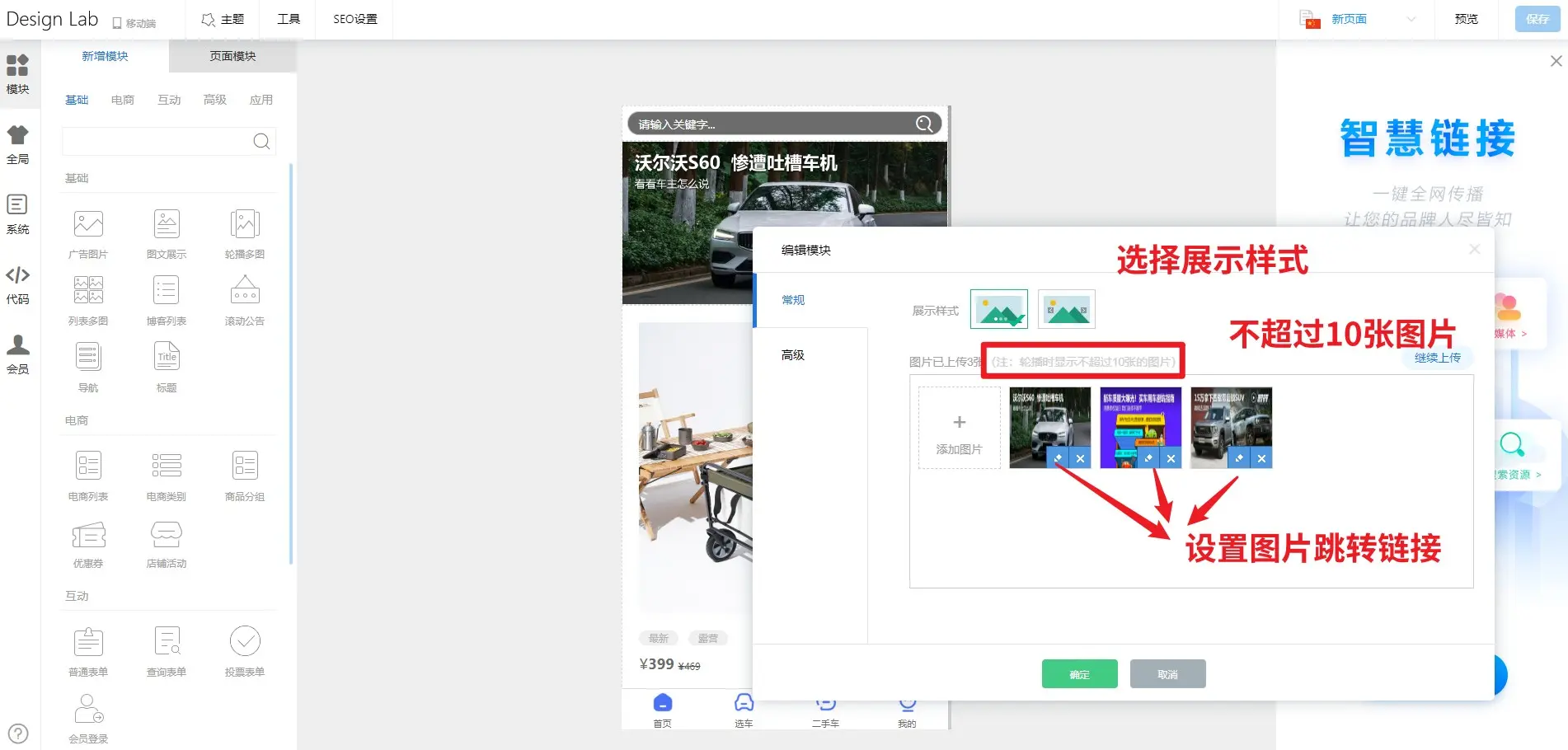Click the 滚动公告 scrolling notice module icon
The height and width of the screenshot is (750, 1568).
[x=245, y=292]
